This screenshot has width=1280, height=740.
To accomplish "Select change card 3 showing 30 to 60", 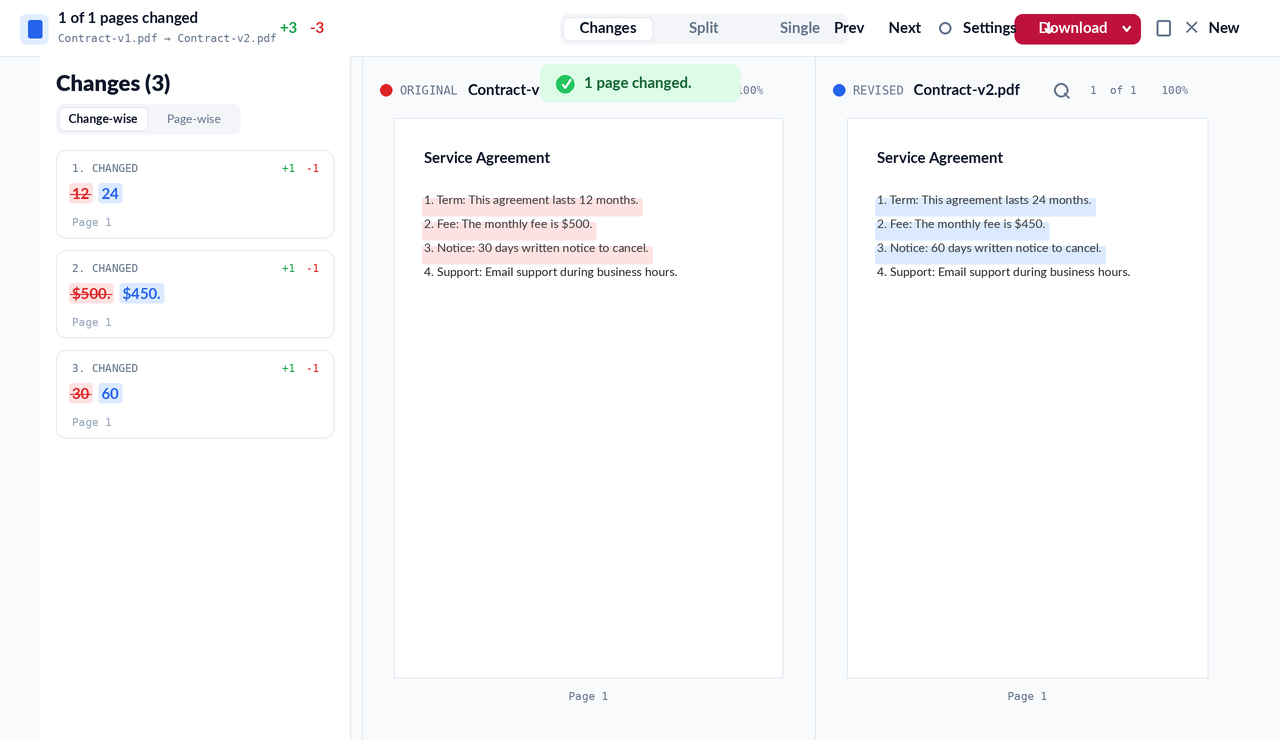I will [x=195, y=394].
